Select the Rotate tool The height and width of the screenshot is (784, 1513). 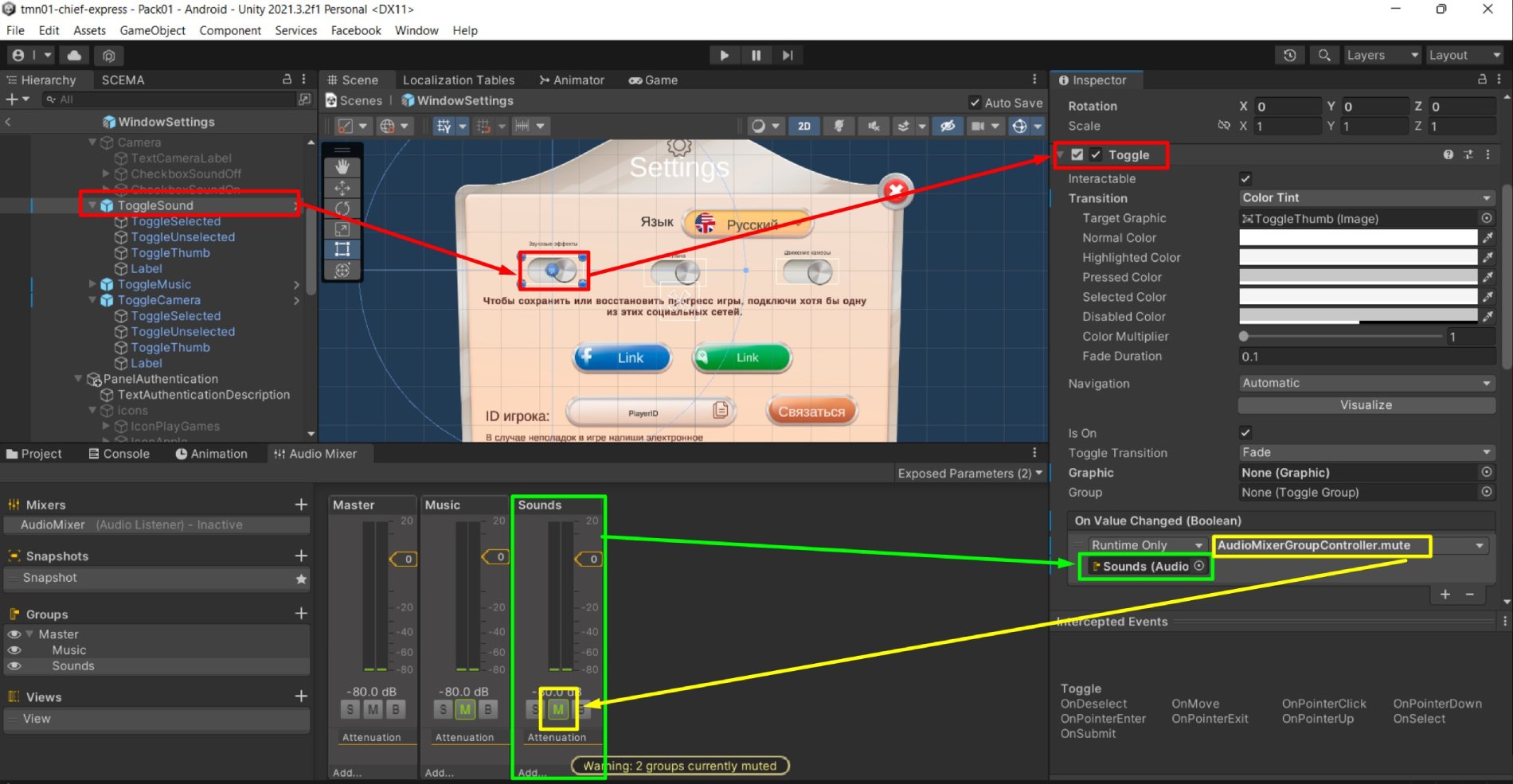[342, 209]
